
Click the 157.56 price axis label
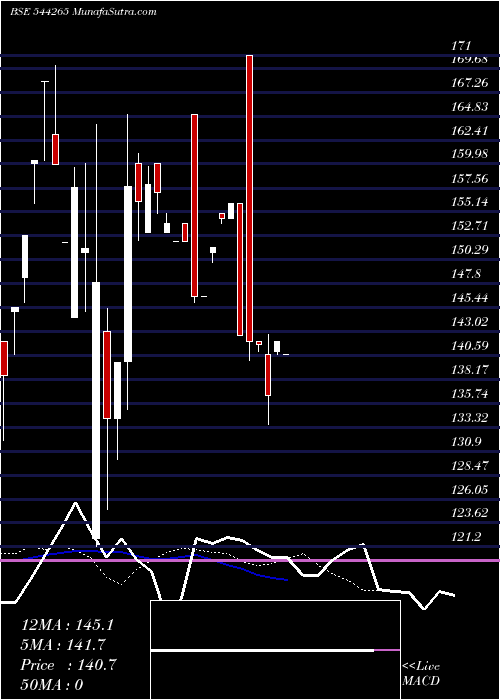point(469,179)
